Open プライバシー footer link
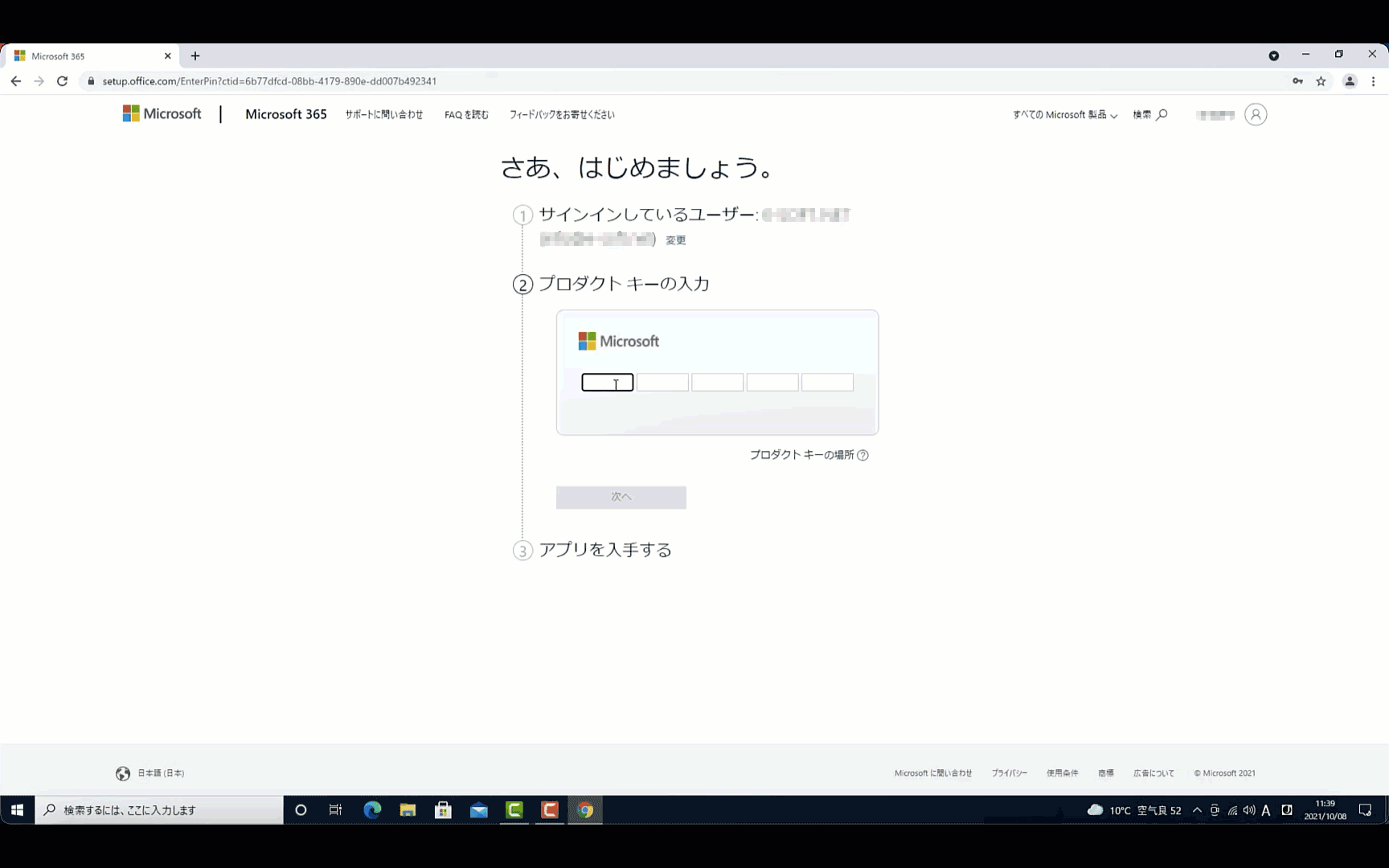The image size is (1389, 868). coord(1009,773)
